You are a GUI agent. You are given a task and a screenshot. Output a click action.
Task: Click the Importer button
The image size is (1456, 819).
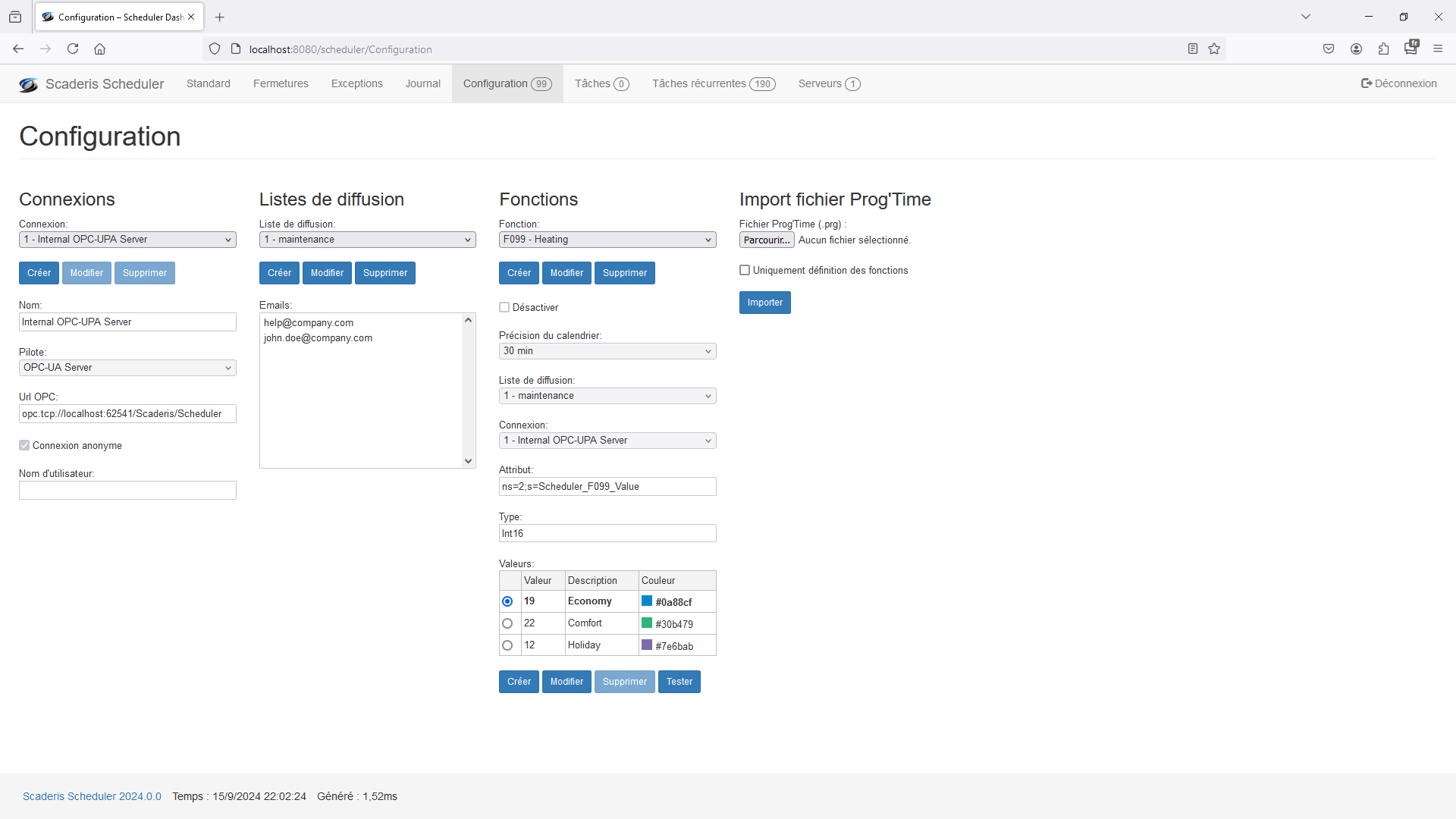[764, 303]
